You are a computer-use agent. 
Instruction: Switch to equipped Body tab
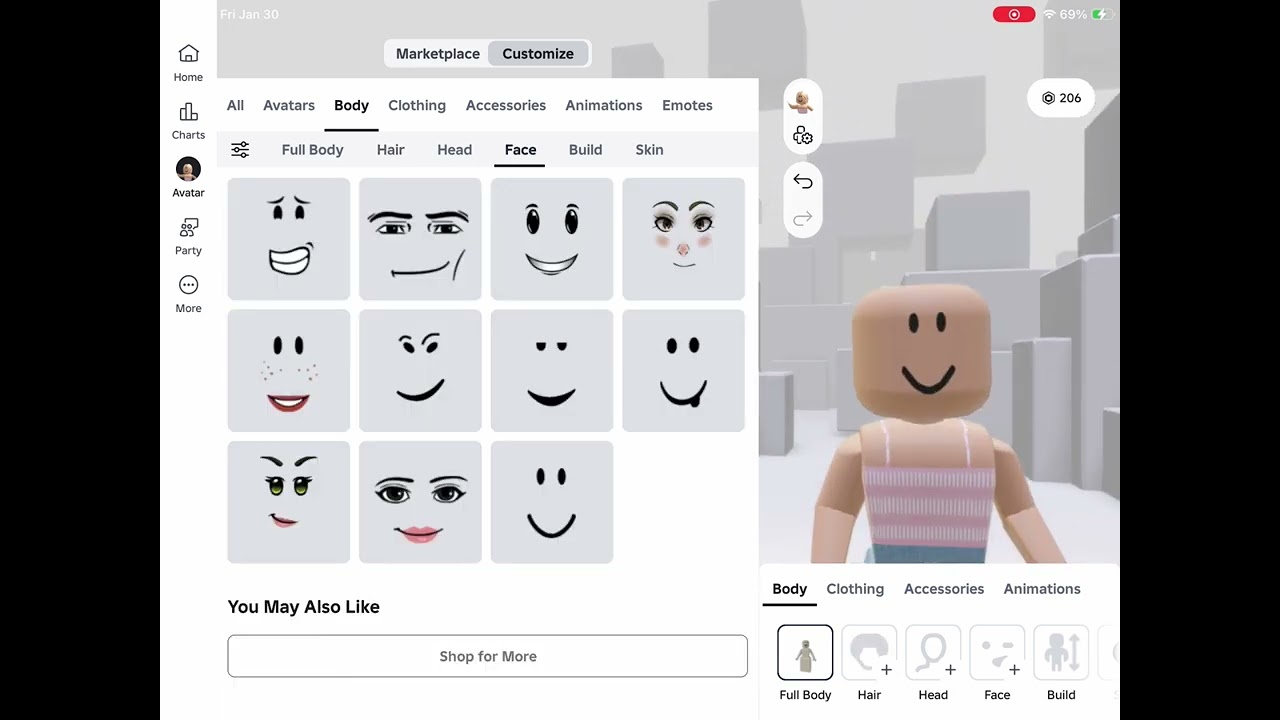pyautogui.click(x=789, y=589)
